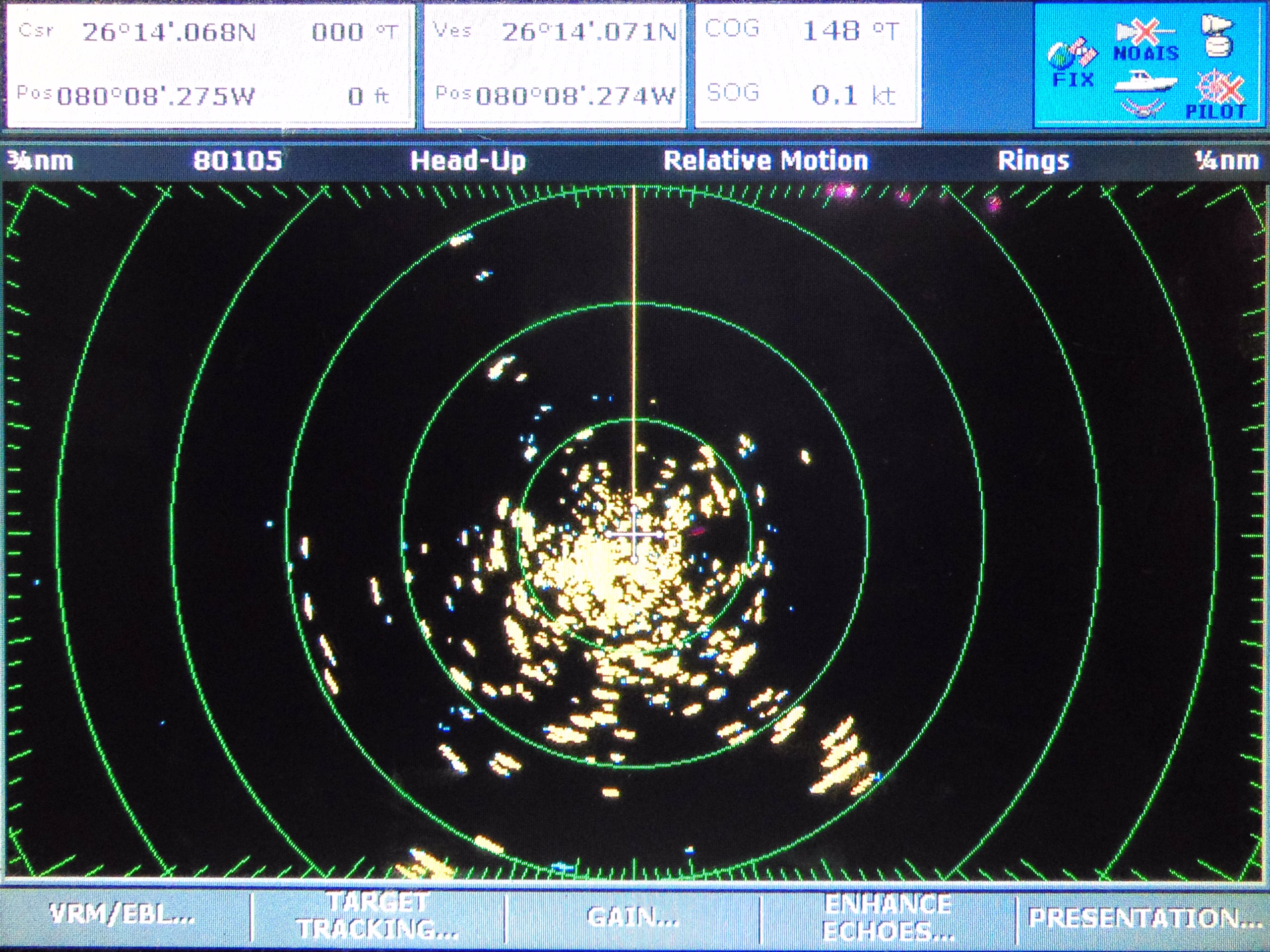
Task: Click the radar scanner status icon
Action: [1216, 36]
